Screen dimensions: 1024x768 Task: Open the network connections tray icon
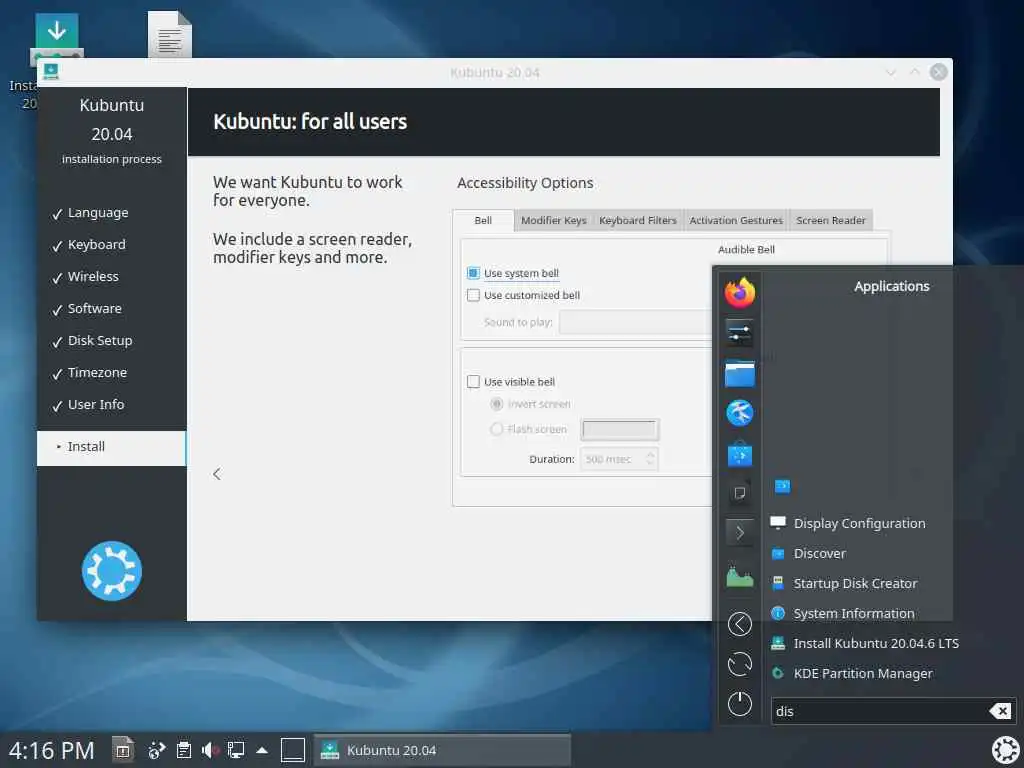tap(236, 750)
